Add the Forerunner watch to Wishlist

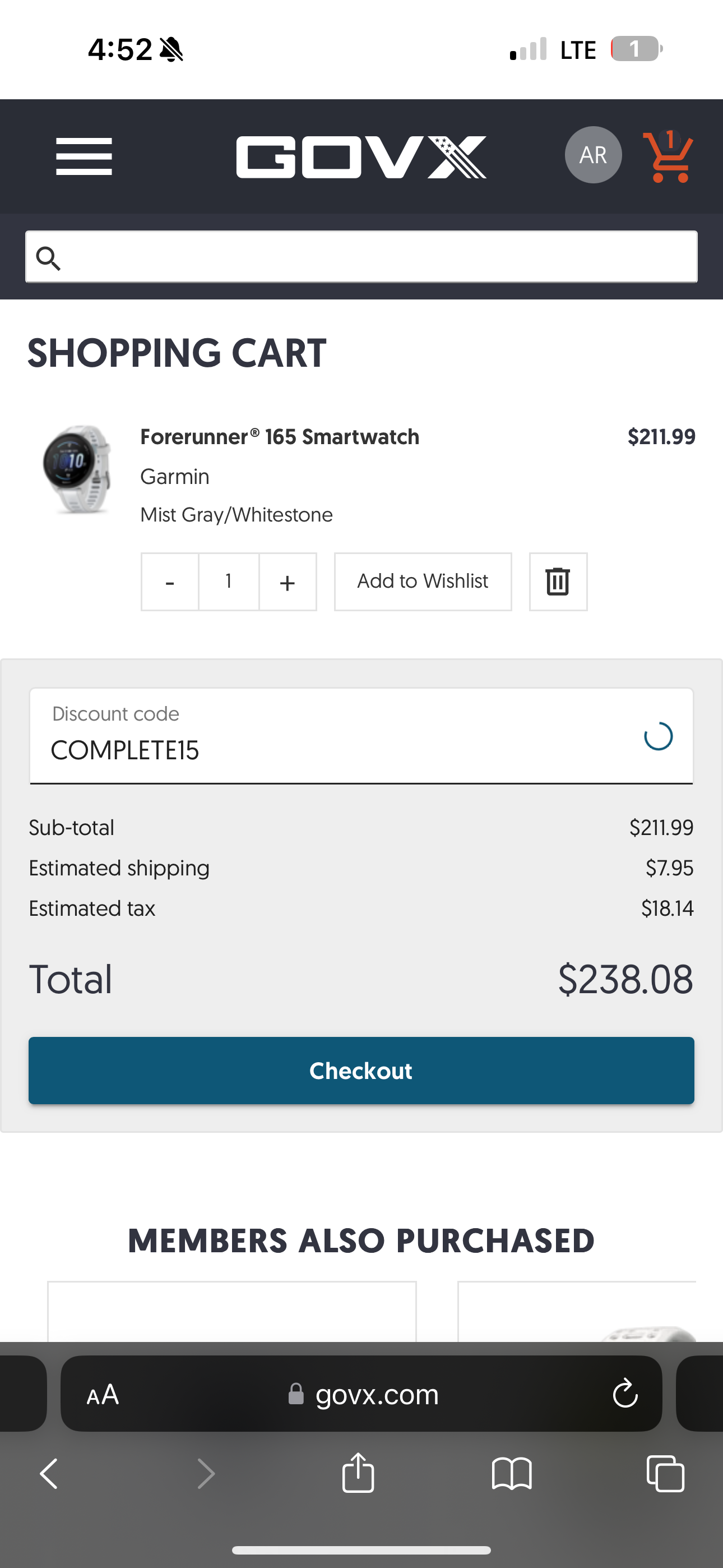(423, 582)
